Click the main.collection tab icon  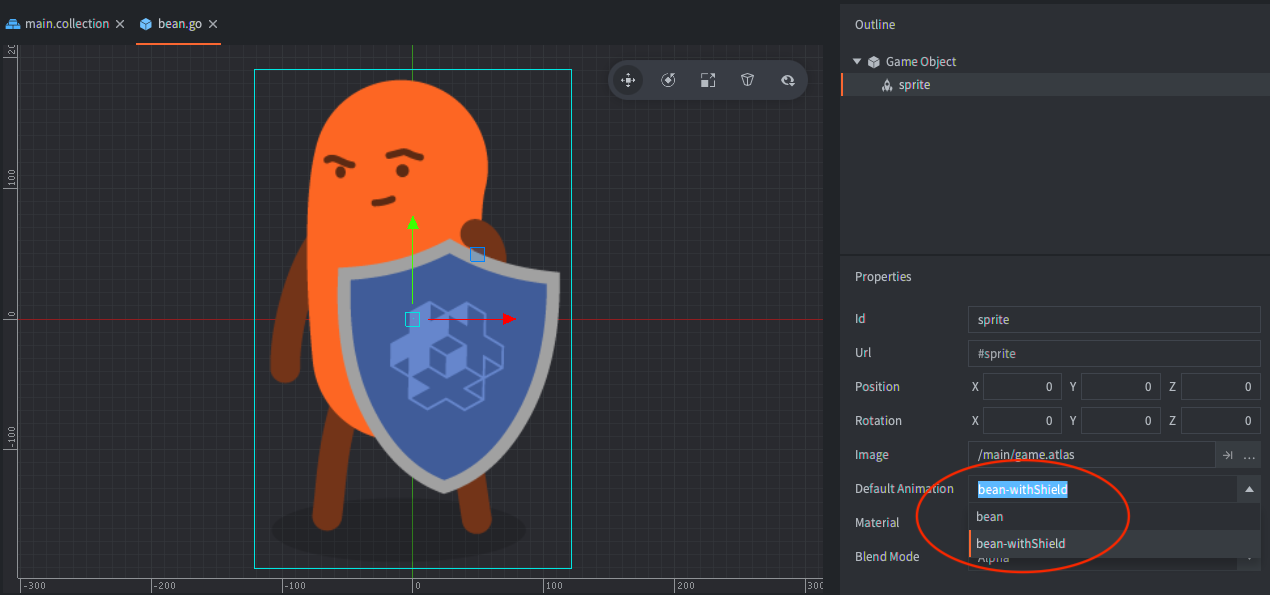tap(12, 22)
